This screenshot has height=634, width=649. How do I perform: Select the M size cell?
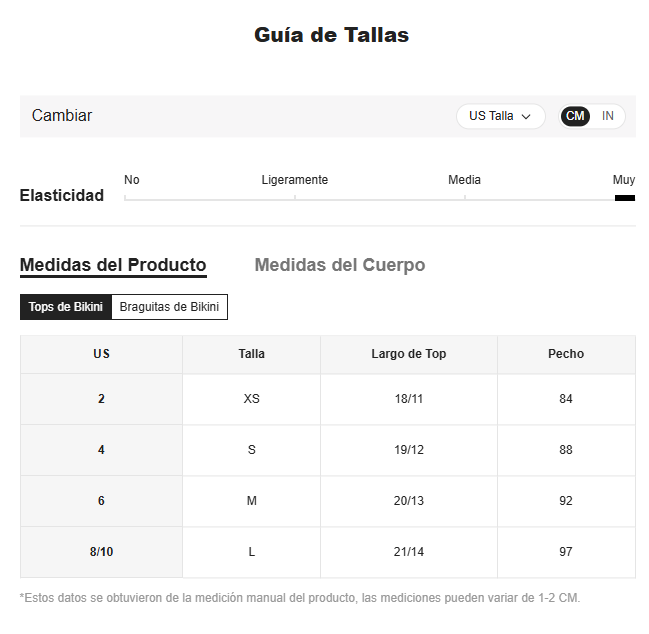click(x=251, y=501)
